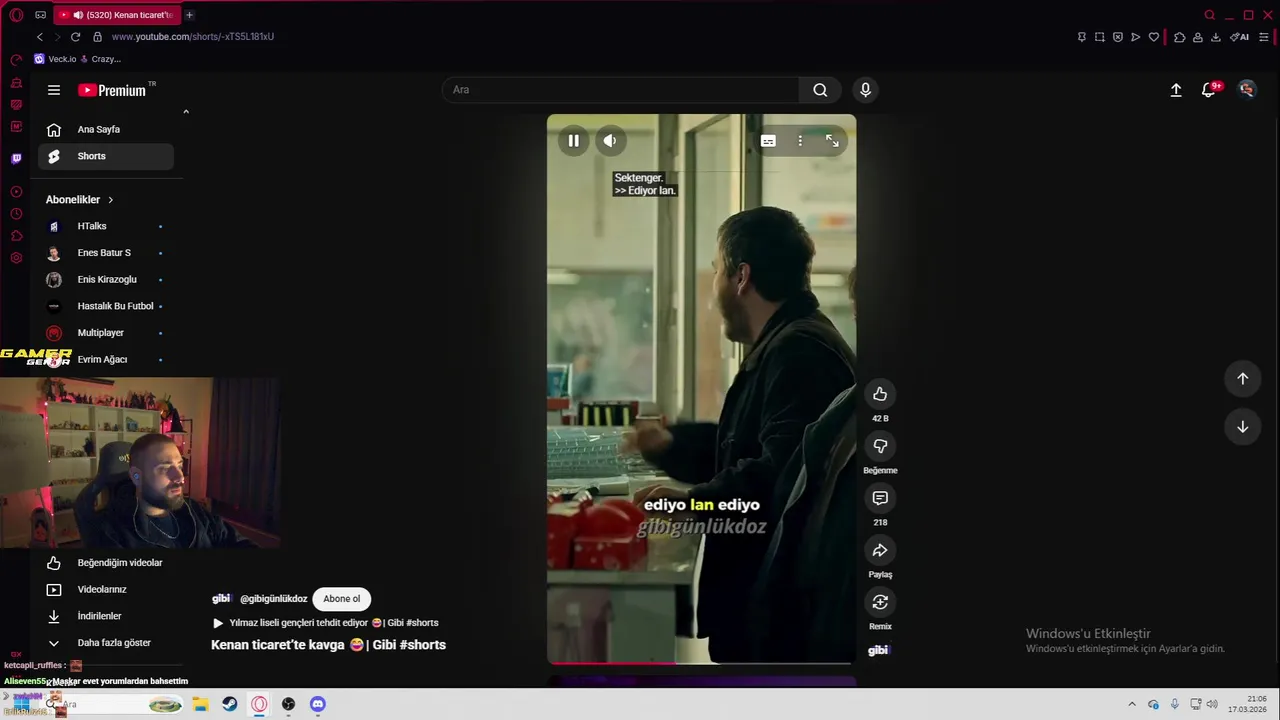This screenshot has height=720, width=1280.
Task: Open the Enes Batur S subscription
Action: click(x=106, y=253)
